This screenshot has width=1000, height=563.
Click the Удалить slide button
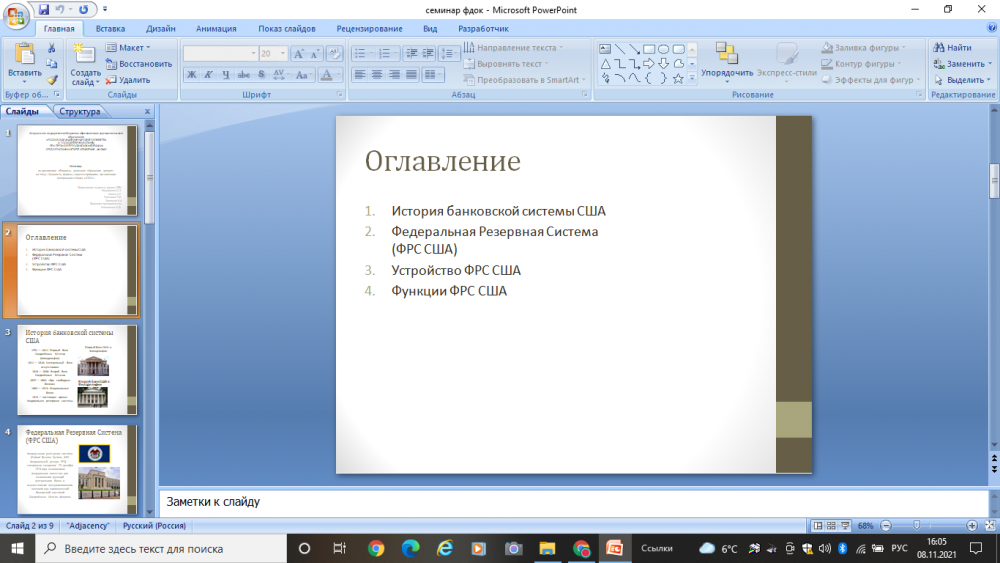pos(128,80)
